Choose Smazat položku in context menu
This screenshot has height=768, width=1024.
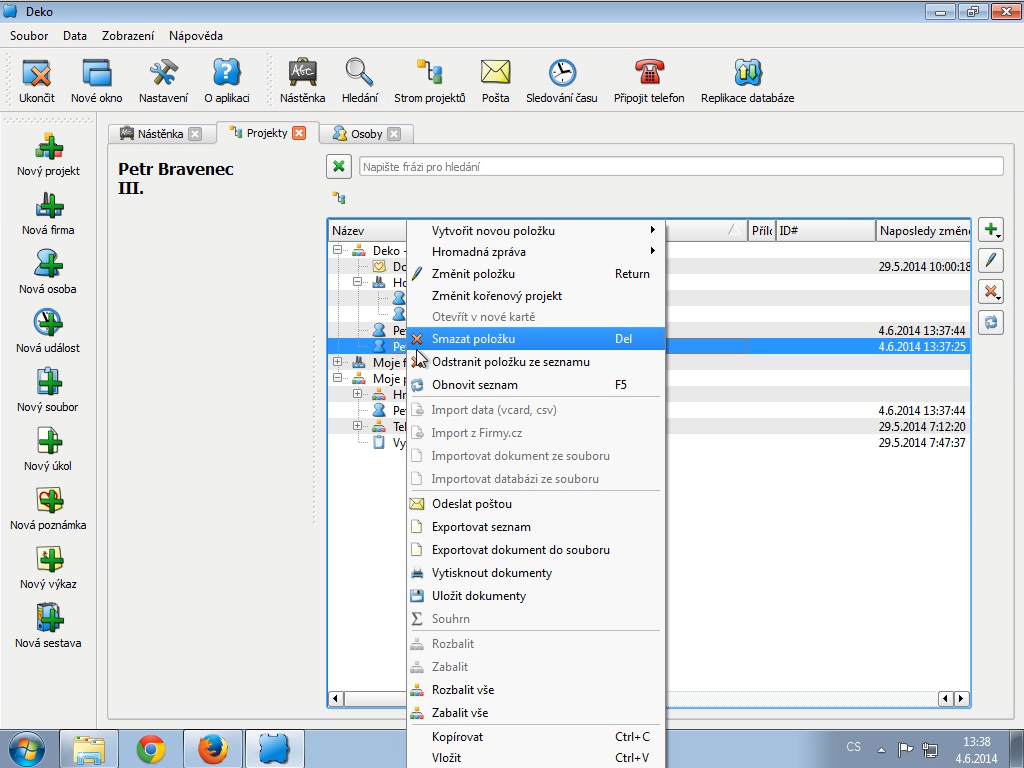click(x=473, y=339)
